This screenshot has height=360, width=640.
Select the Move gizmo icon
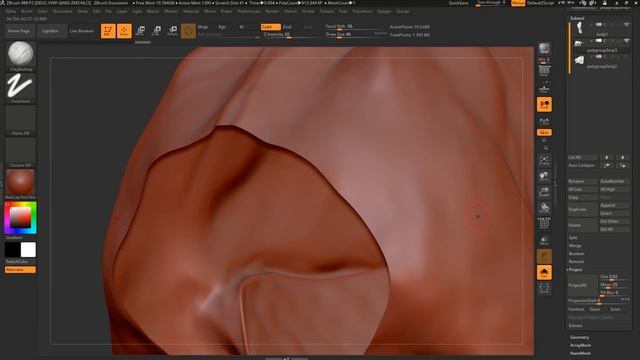pyautogui.click(x=140, y=31)
